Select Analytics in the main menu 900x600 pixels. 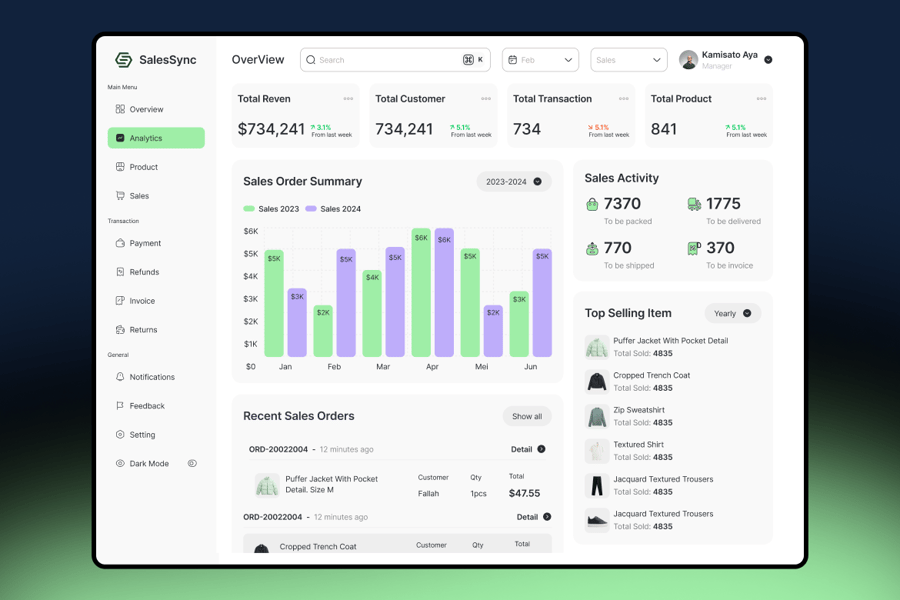click(x=156, y=138)
